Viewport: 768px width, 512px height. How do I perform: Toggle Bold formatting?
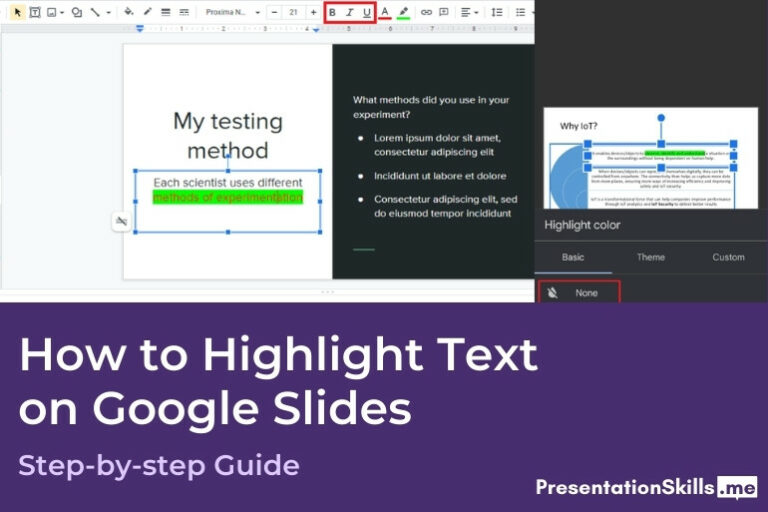click(x=332, y=13)
